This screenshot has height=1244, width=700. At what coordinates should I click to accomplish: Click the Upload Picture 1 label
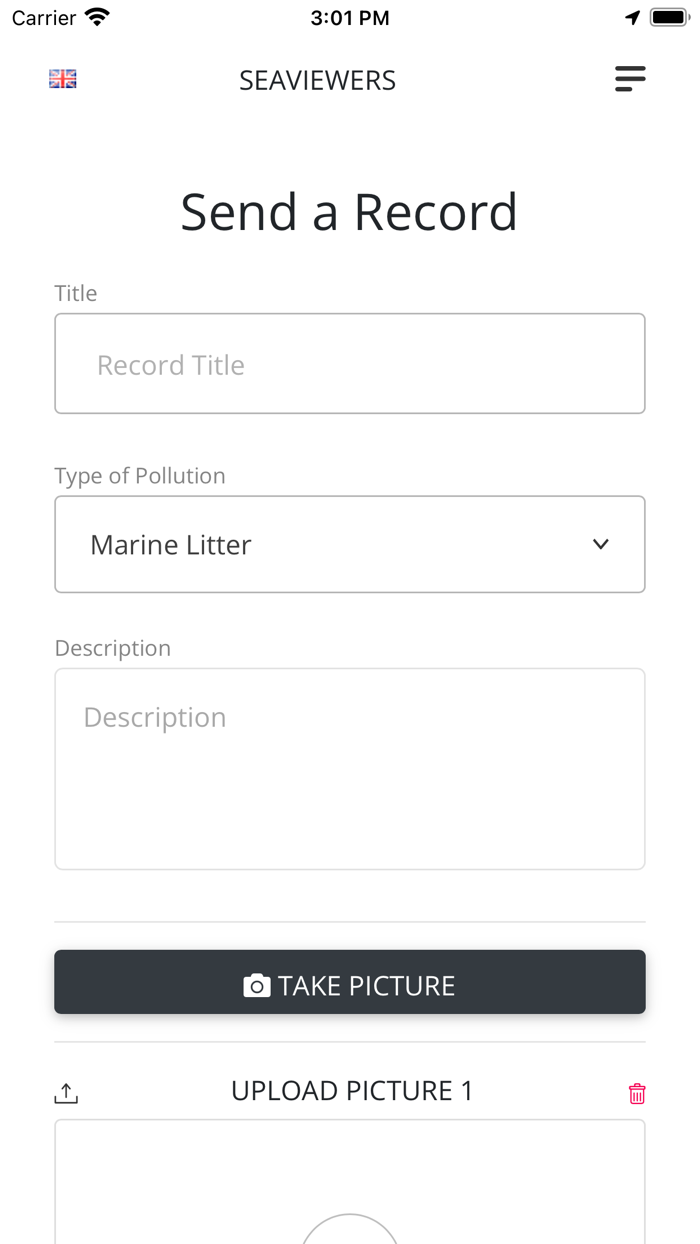[350, 1091]
